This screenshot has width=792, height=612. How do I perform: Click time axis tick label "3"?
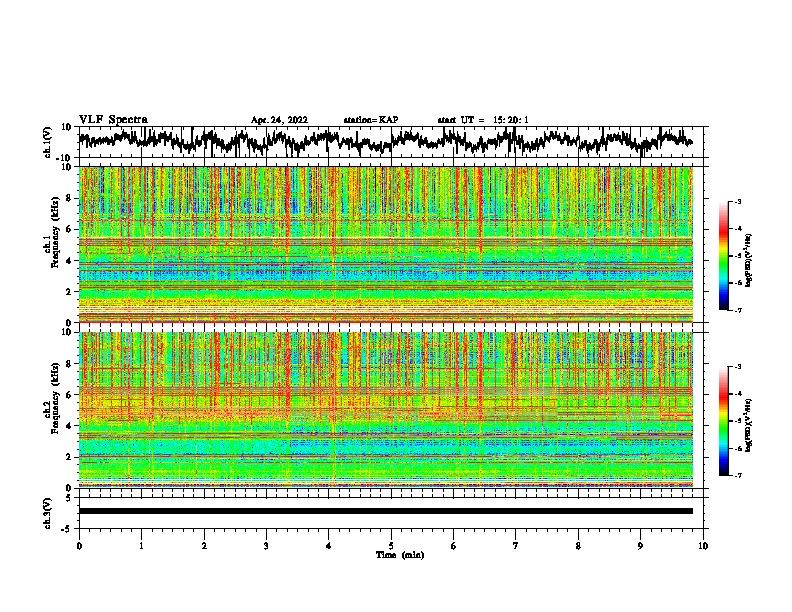point(266,546)
